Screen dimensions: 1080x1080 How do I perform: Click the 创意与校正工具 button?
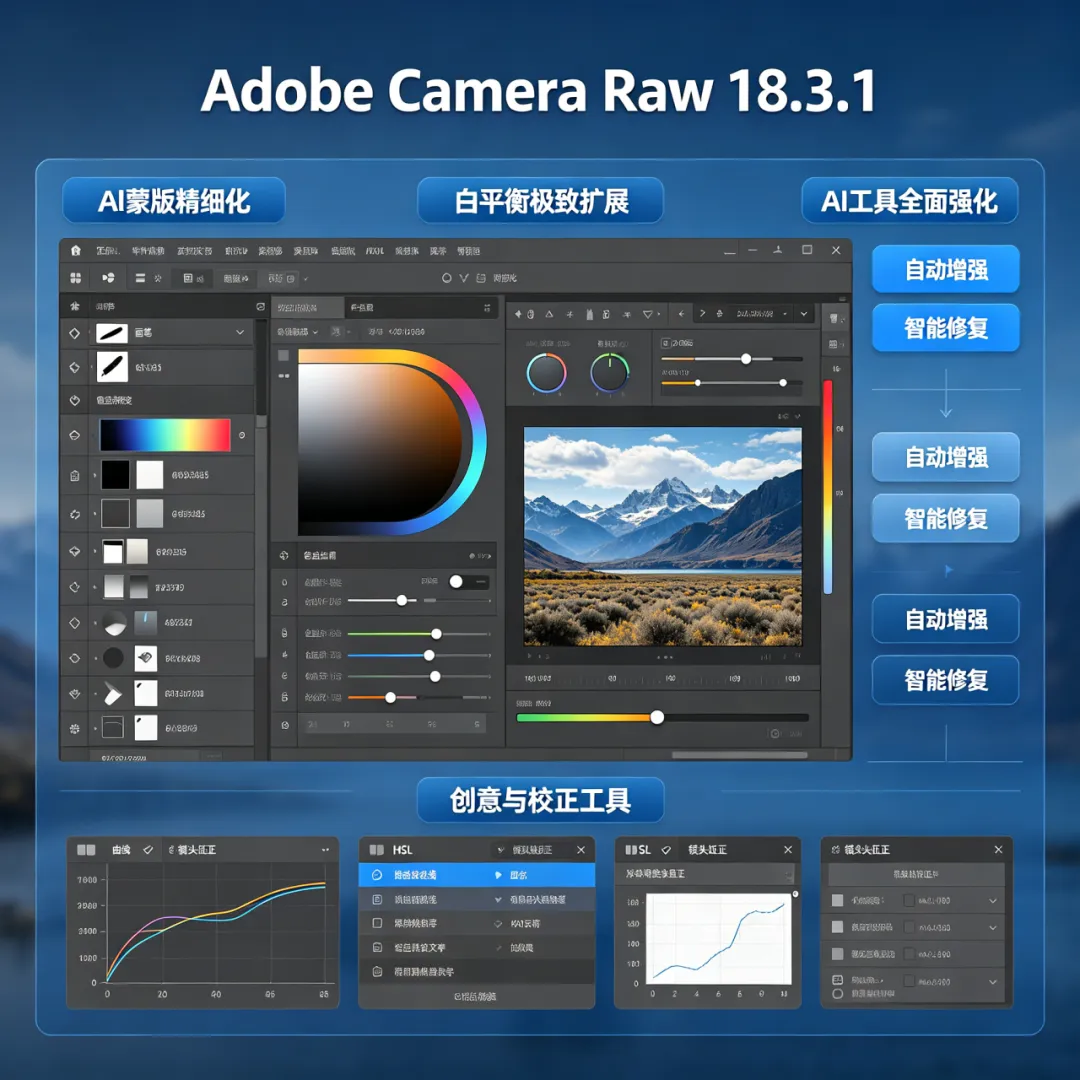[x=541, y=800]
